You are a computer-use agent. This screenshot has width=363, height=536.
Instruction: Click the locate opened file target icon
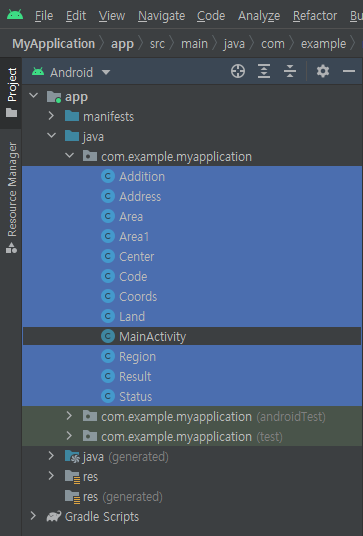pyautogui.click(x=238, y=71)
